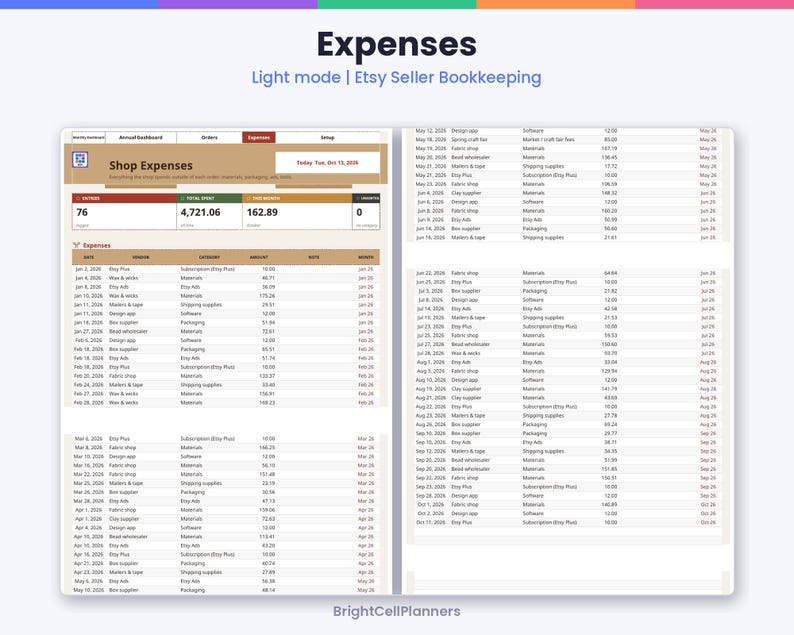The image size is (794, 635).
Task: Click the NOTE column header
Action: click(314, 257)
